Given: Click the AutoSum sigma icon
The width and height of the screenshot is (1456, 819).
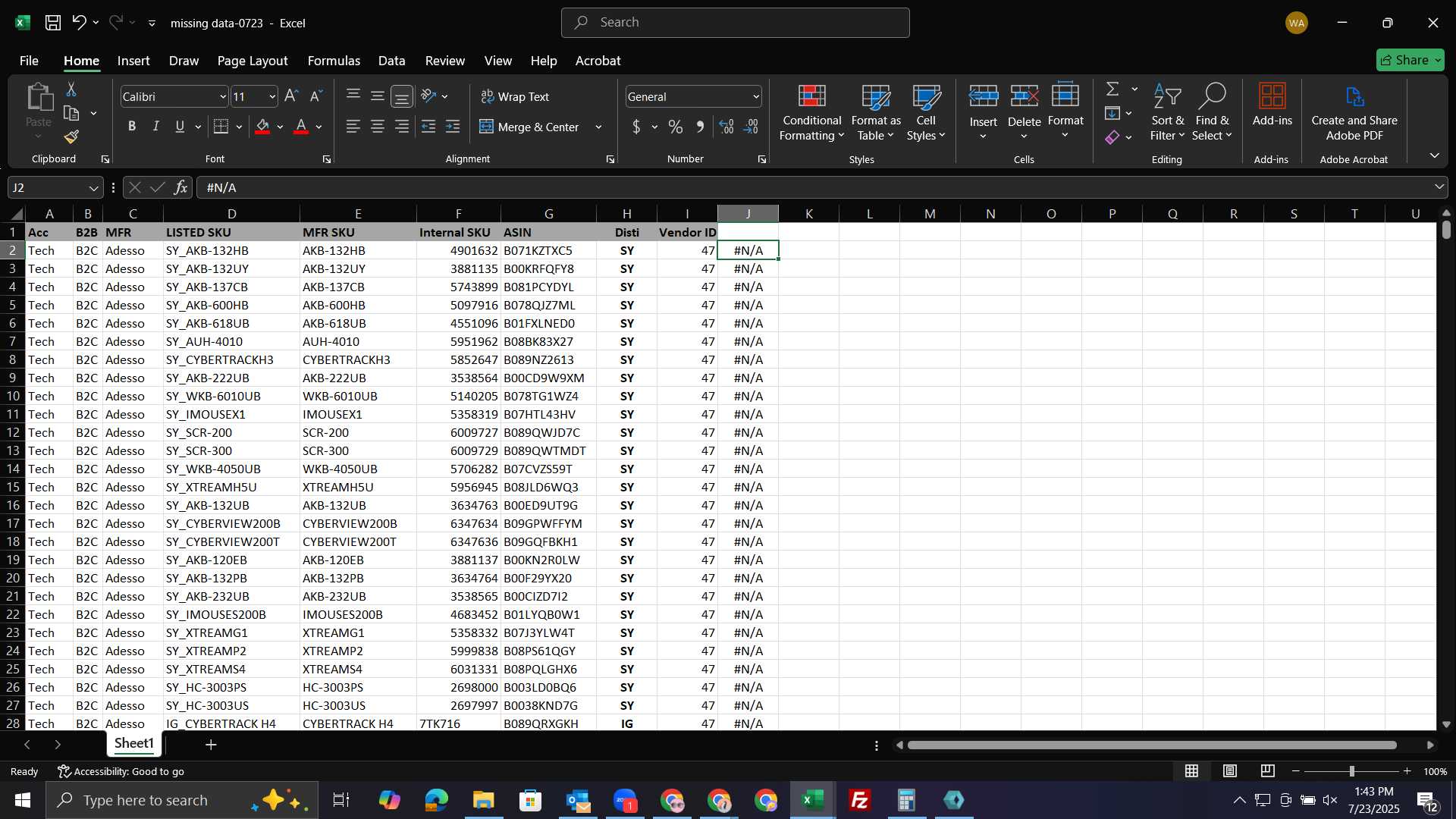Looking at the screenshot, I should click(x=1112, y=89).
